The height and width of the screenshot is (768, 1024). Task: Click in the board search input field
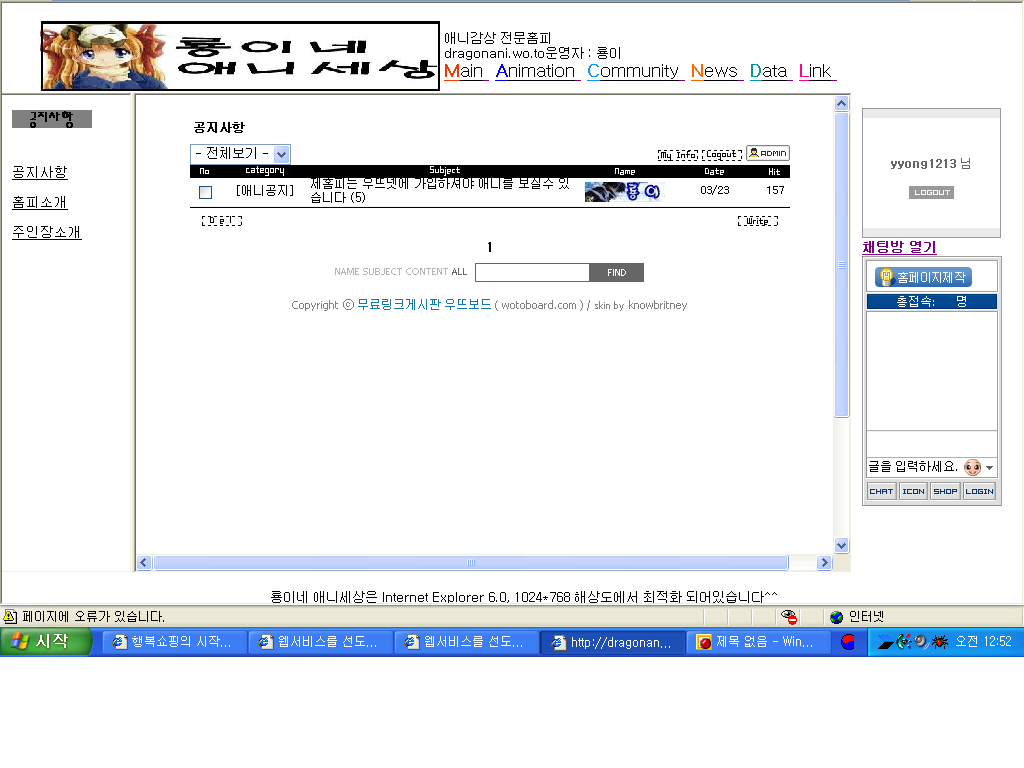[x=532, y=272]
